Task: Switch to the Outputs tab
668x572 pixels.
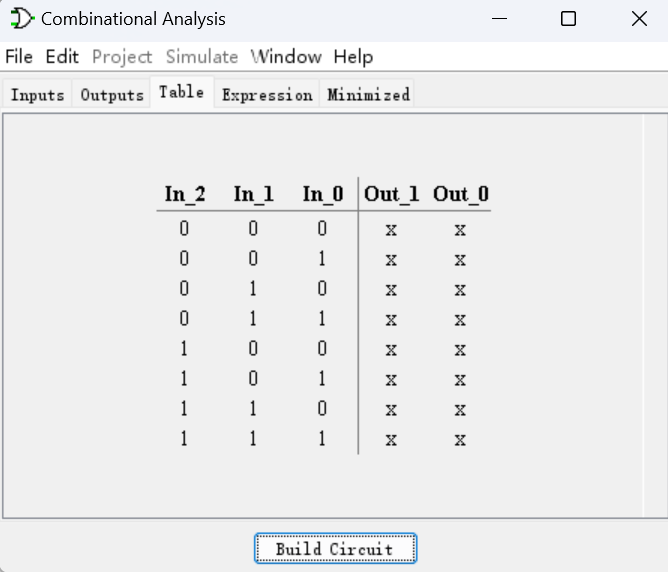Action: click(x=112, y=95)
